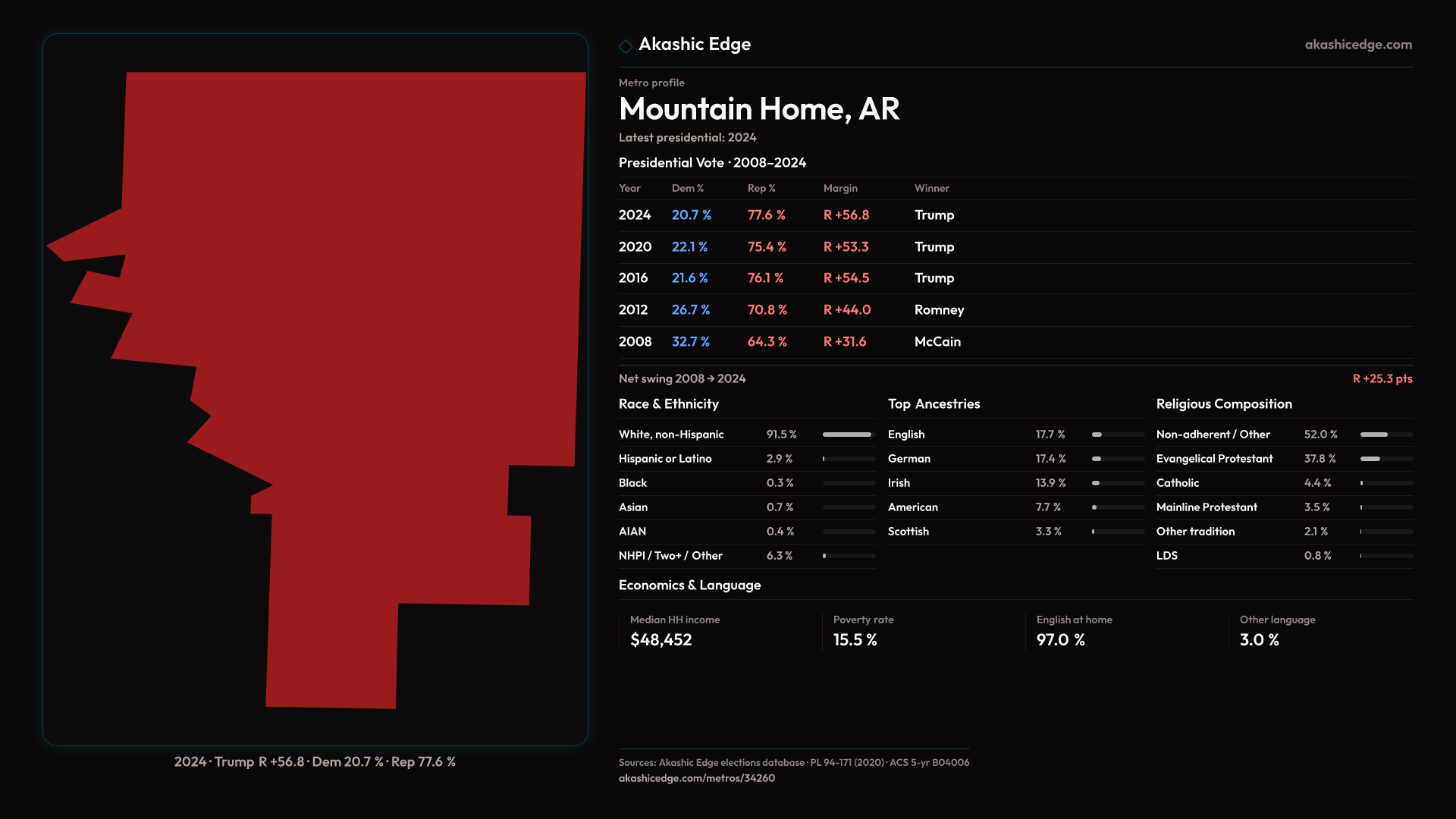The image size is (1456, 819).
Task: Click the Akashic Edge diamond logo icon
Action: point(626,46)
